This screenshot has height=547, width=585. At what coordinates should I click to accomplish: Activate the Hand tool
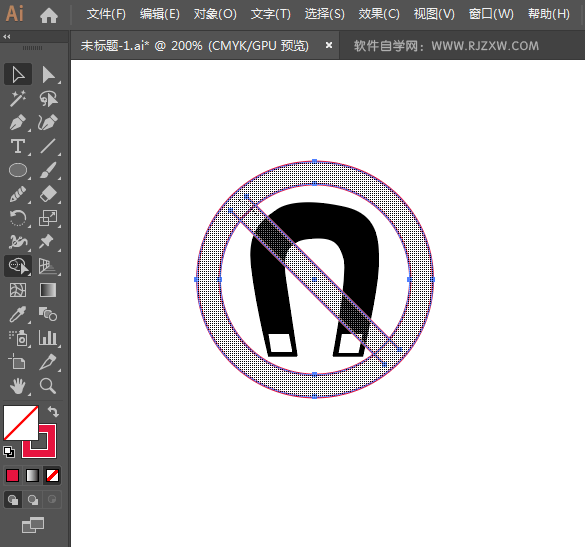(x=18, y=386)
